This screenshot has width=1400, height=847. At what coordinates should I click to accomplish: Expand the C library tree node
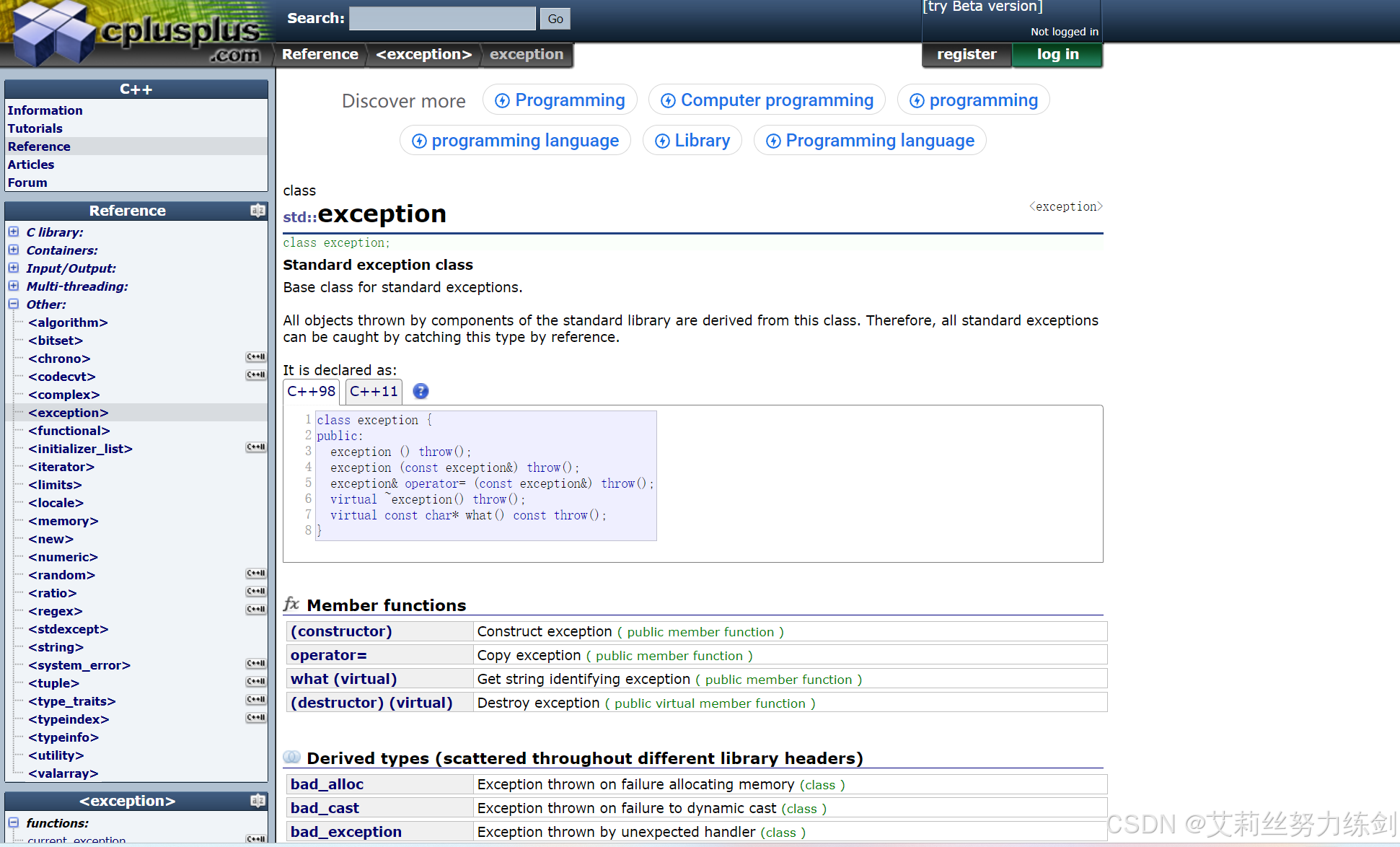click(14, 232)
